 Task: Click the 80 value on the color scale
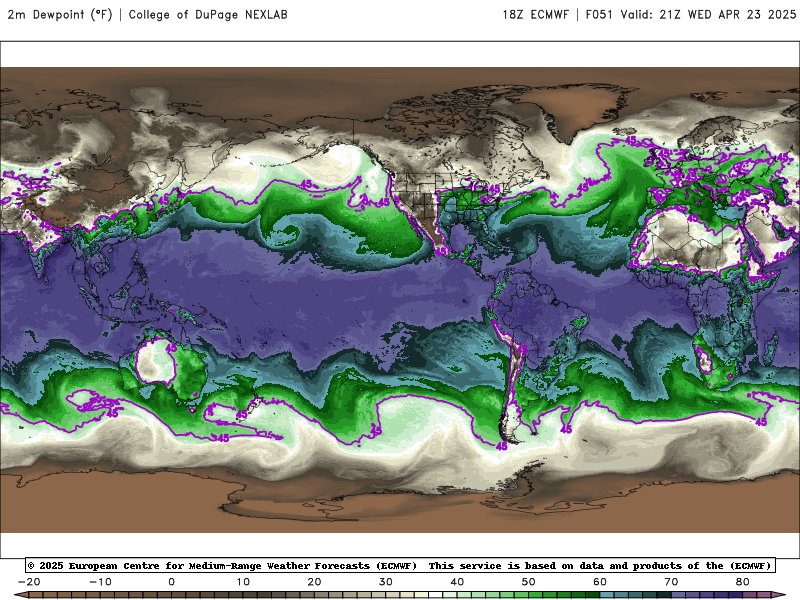pos(743,582)
